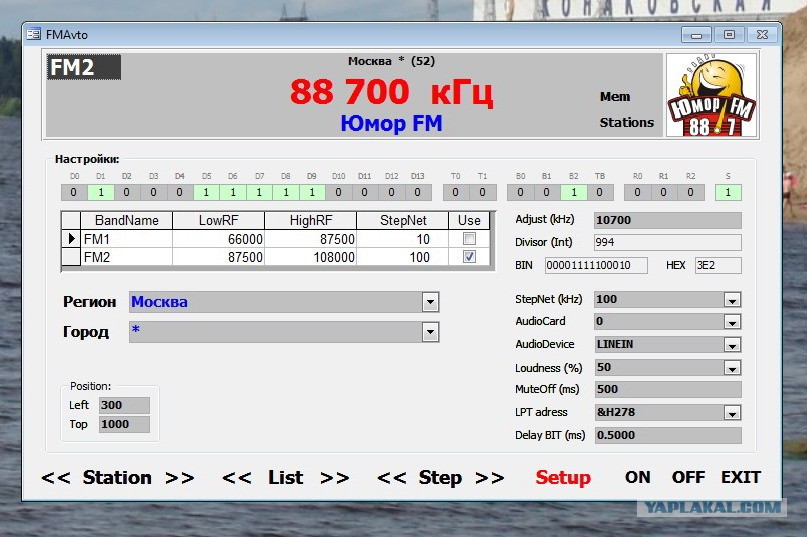Click the BIN value field

pyautogui.click(x=596, y=265)
